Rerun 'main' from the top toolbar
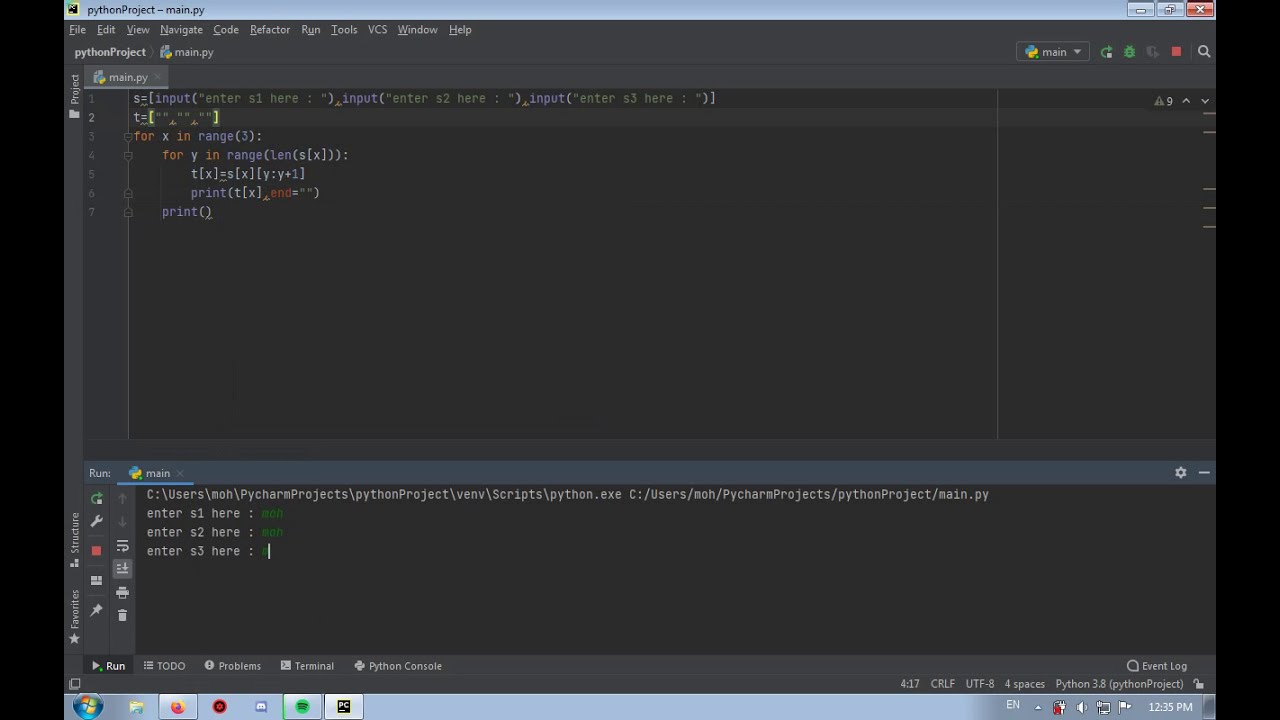Viewport: 1280px width, 720px height. click(x=1106, y=52)
